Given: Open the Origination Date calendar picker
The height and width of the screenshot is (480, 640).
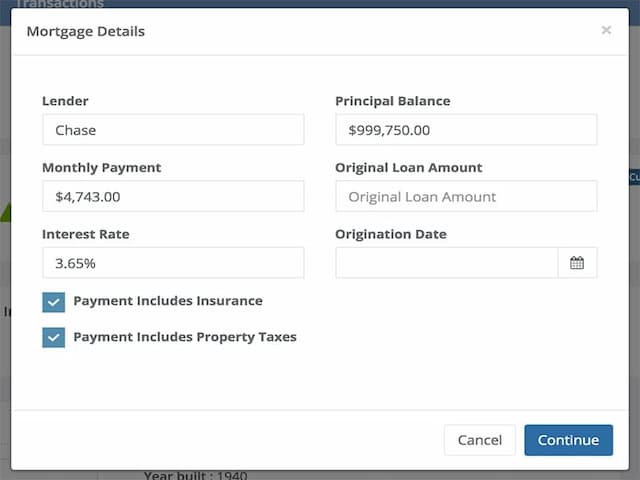Looking at the screenshot, I should 577,263.
